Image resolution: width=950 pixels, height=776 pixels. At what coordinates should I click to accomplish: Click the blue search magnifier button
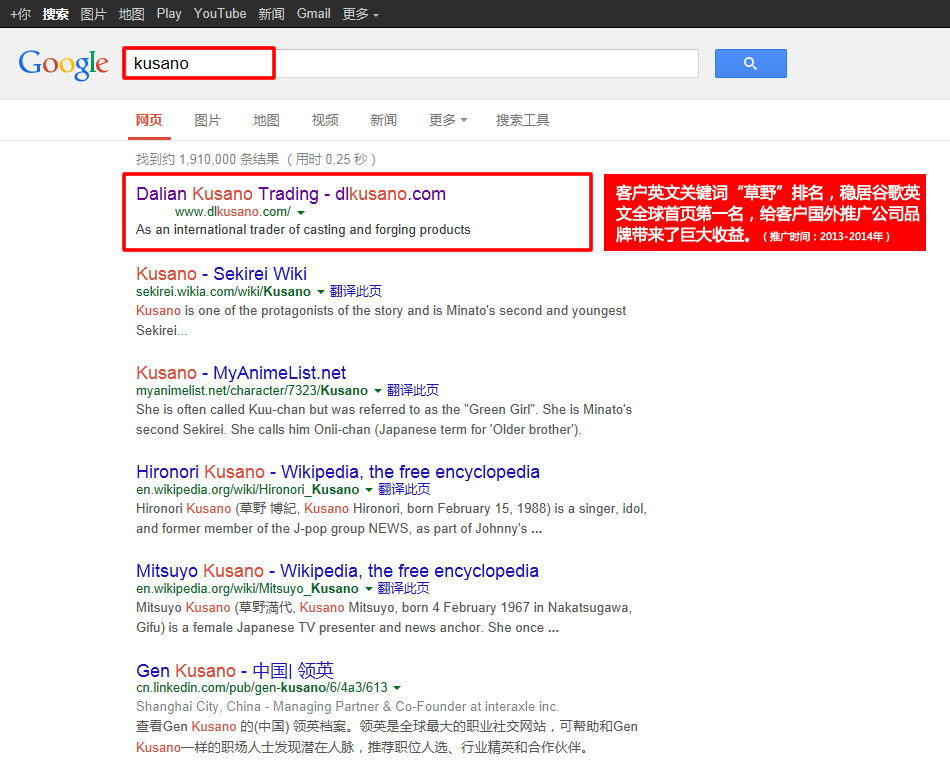(x=751, y=64)
